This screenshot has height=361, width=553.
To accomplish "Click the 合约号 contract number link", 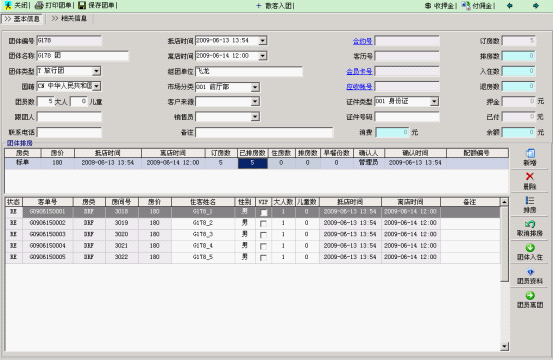I will [x=363, y=41].
